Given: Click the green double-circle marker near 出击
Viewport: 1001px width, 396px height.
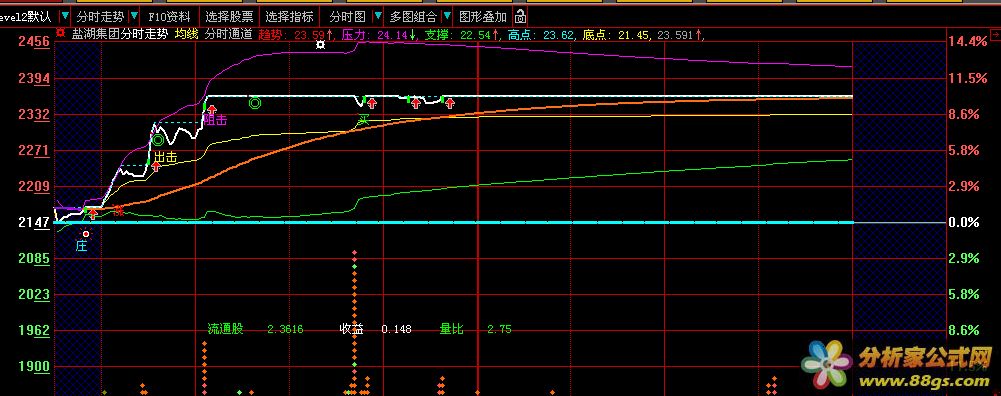Looking at the screenshot, I should [x=157, y=140].
